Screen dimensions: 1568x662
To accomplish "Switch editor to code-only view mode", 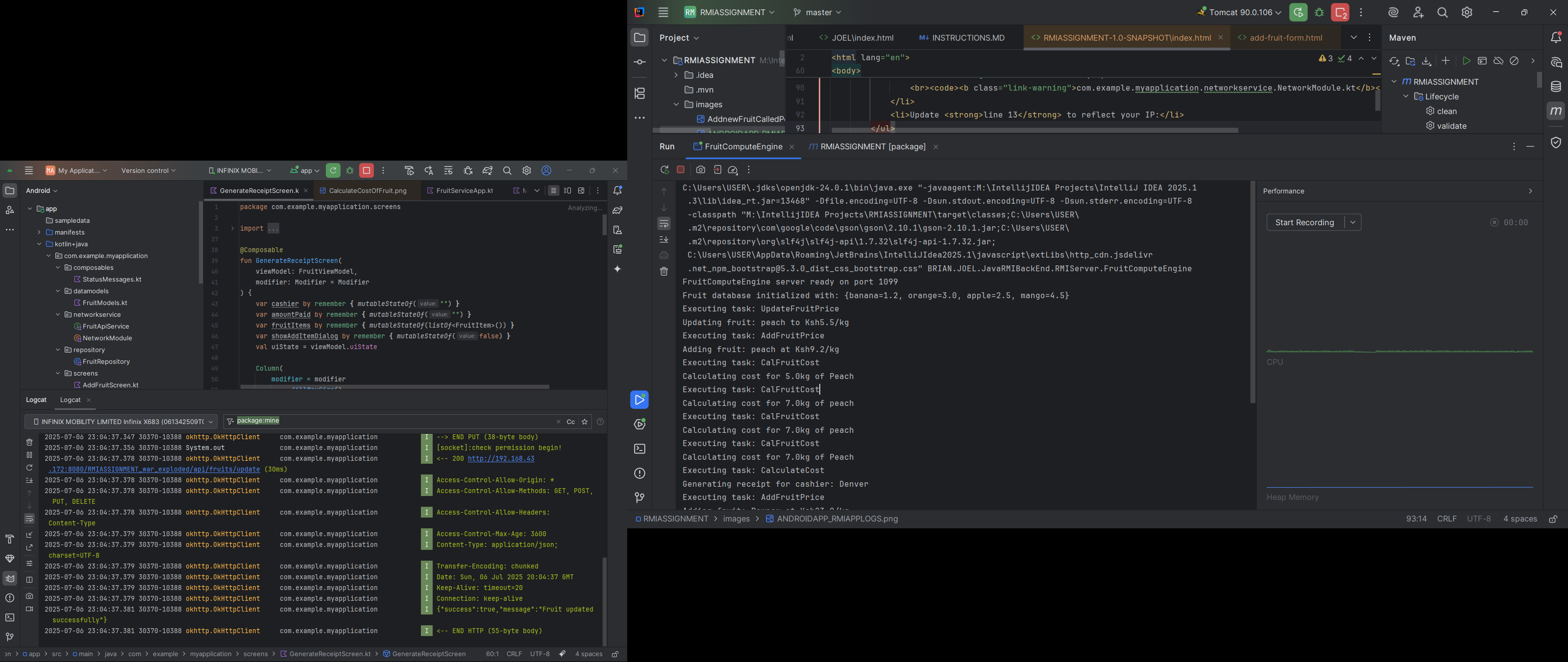I will click(x=553, y=191).
